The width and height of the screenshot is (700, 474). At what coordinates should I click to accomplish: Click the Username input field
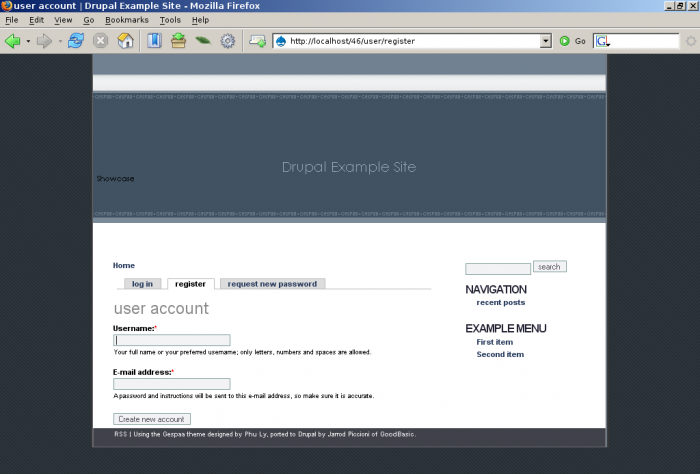coord(172,340)
